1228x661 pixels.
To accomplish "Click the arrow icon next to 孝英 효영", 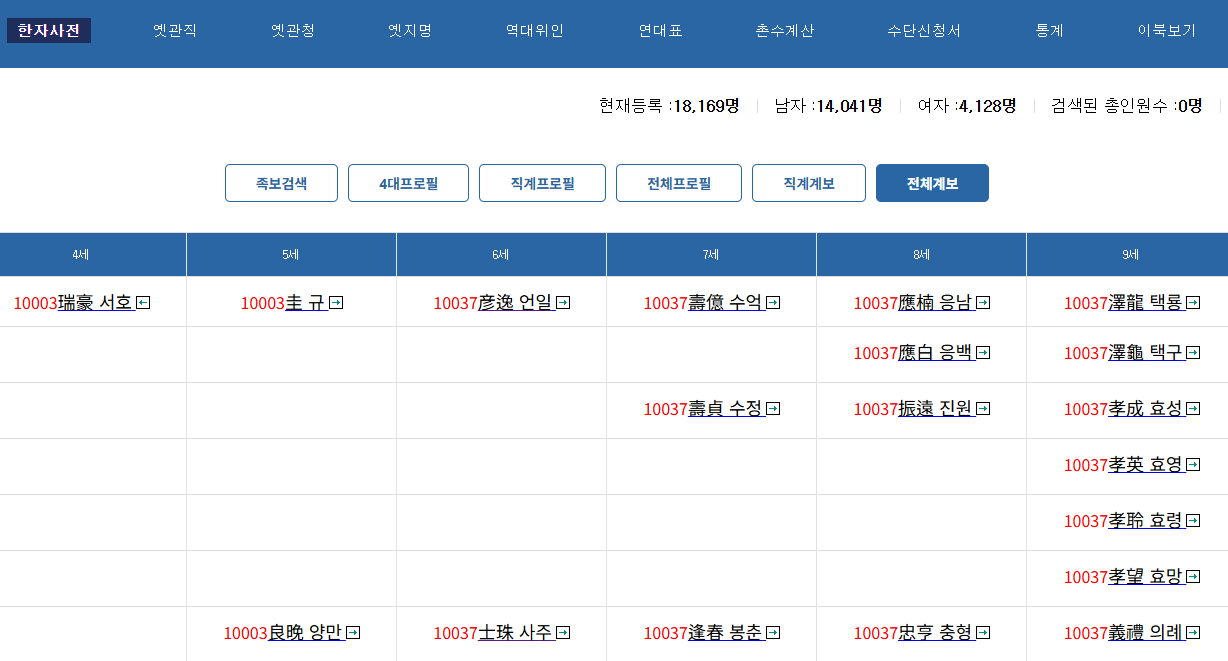I will 1193,465.
